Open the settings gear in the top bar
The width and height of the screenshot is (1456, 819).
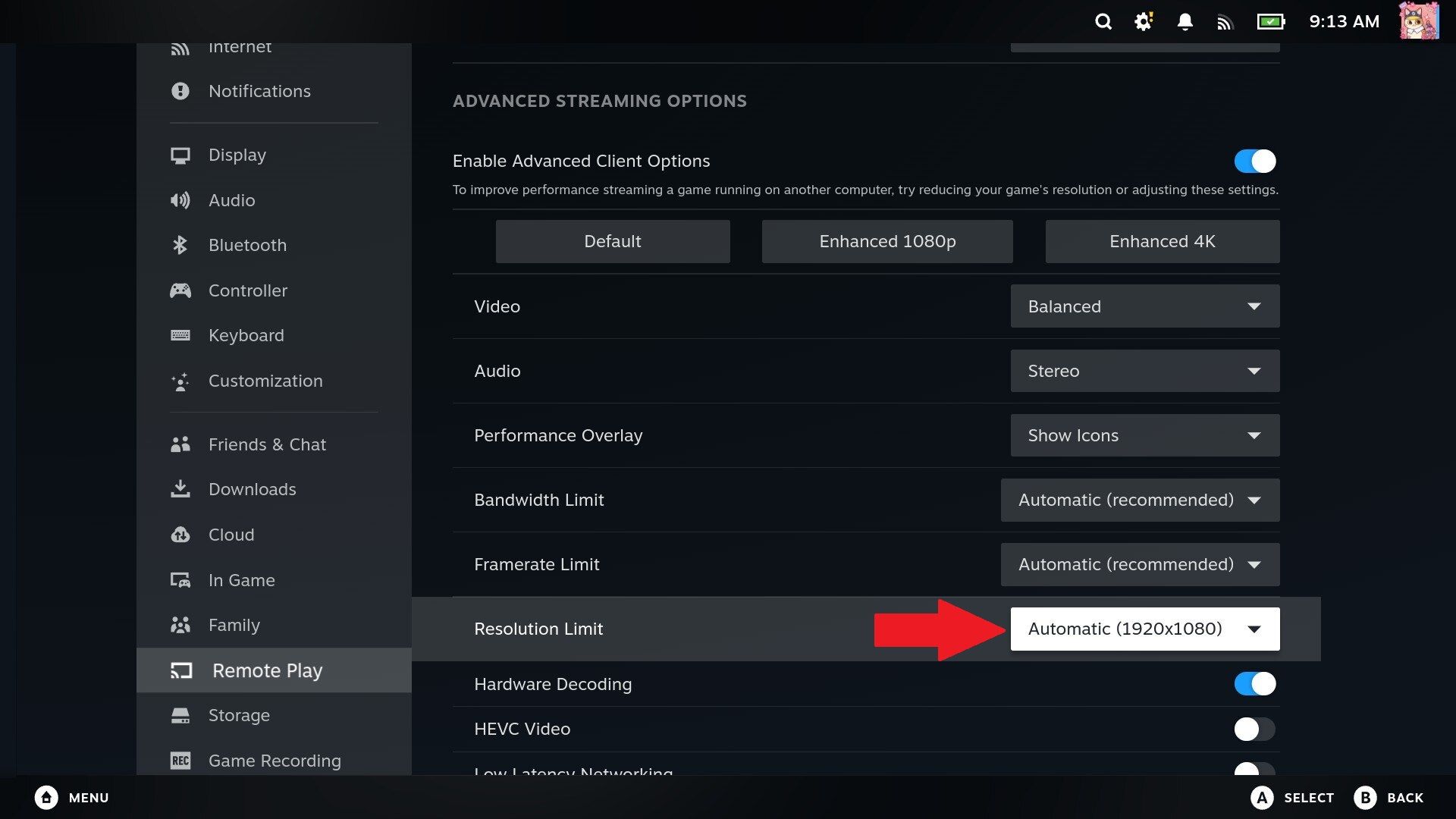(1143, 21)
